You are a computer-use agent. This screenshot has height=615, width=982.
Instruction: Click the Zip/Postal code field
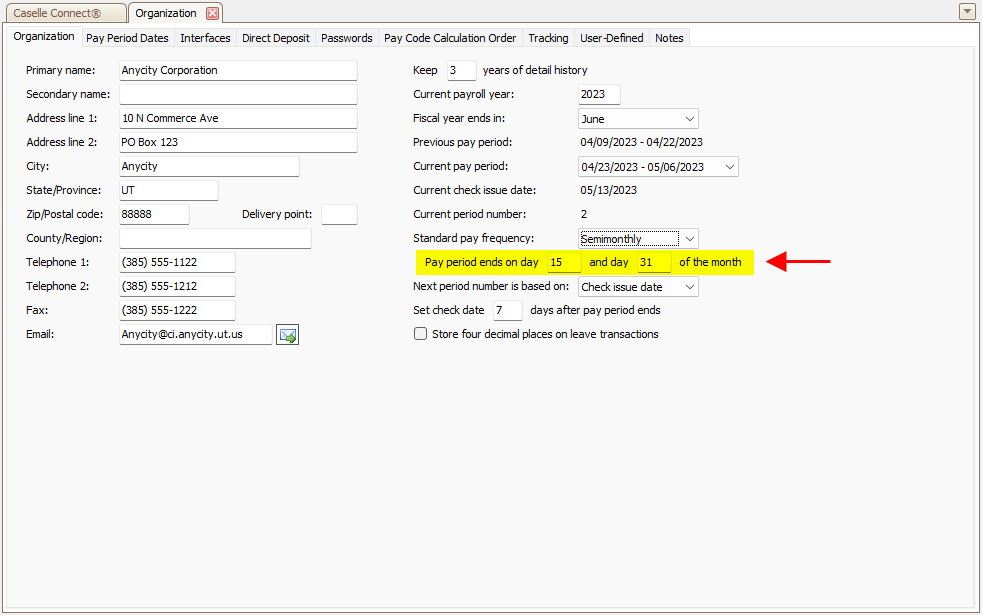coord(154,214)
